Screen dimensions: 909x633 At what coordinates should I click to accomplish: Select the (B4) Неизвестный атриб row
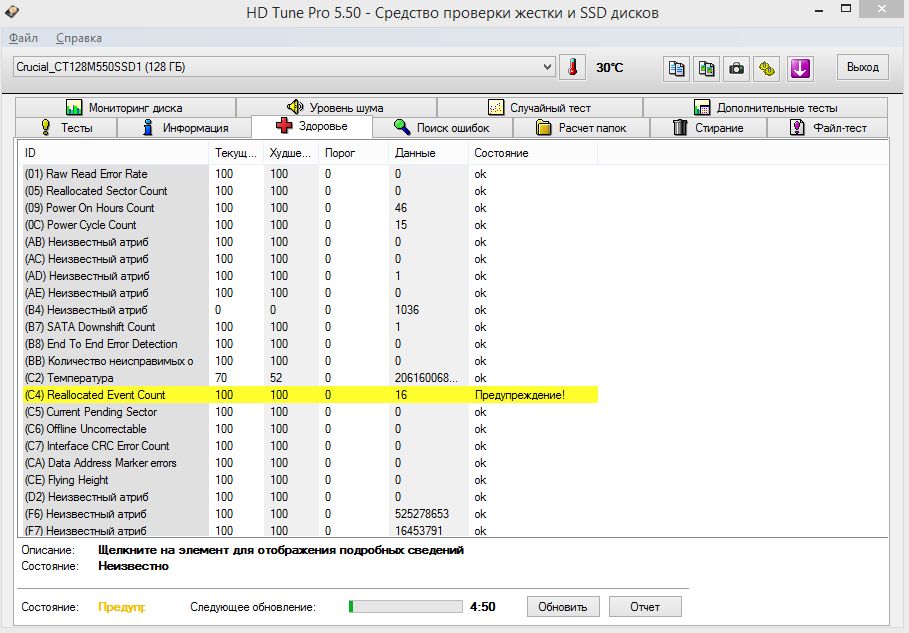tap(308, 310)
